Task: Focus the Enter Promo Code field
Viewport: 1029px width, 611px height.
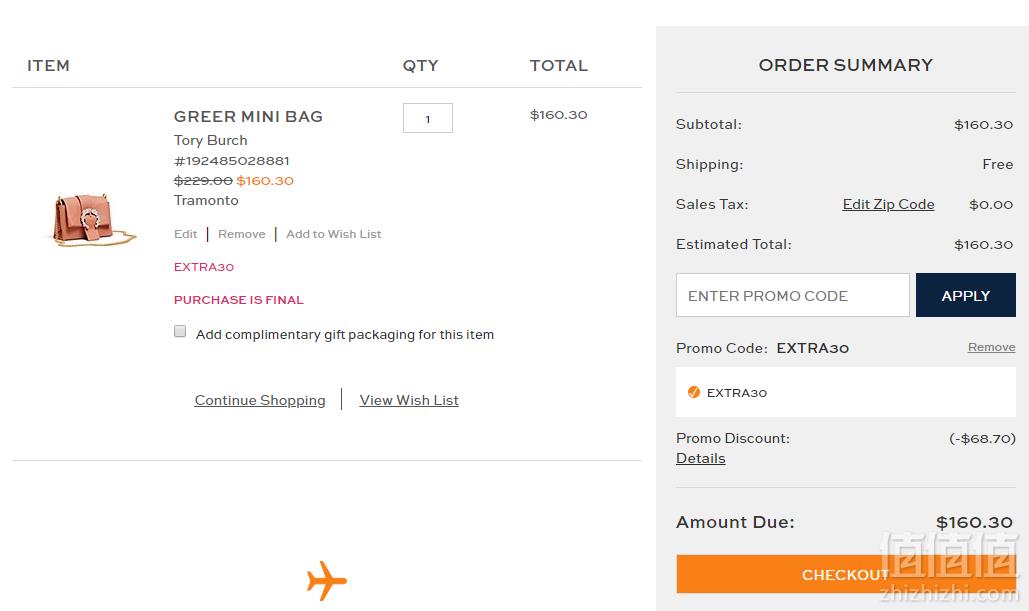Action: [793, 295]
